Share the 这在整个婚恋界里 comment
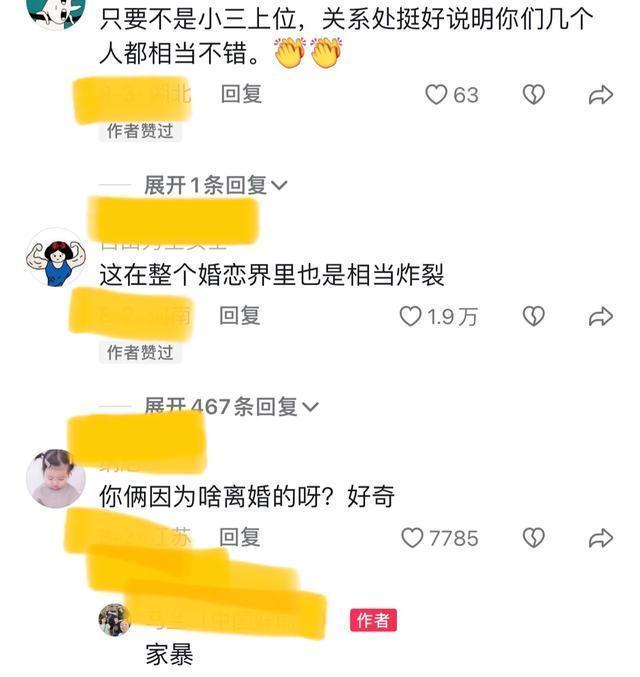The width and height of the screenshot is (640, 677). (601, 316)
